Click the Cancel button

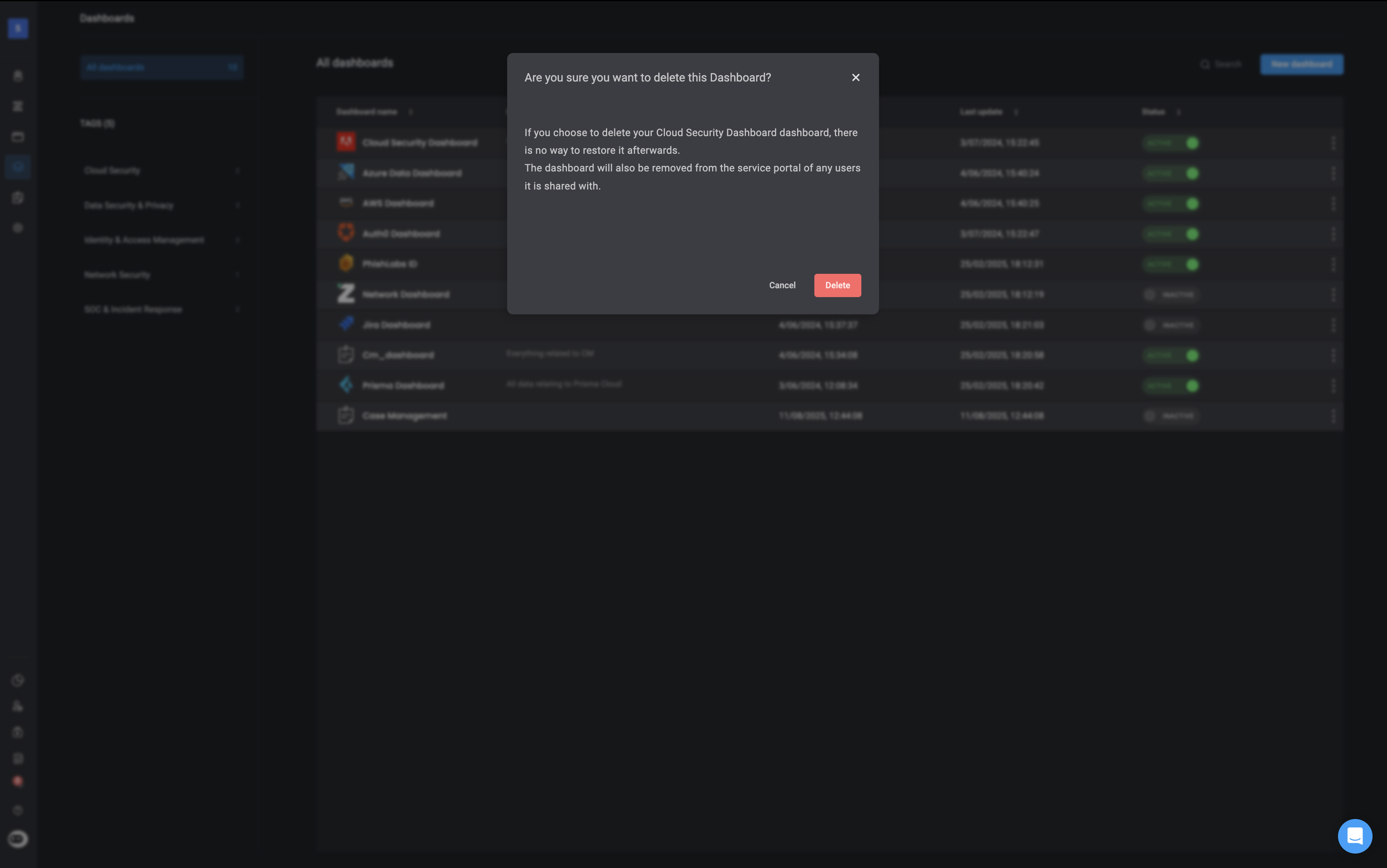coord(782,285)
